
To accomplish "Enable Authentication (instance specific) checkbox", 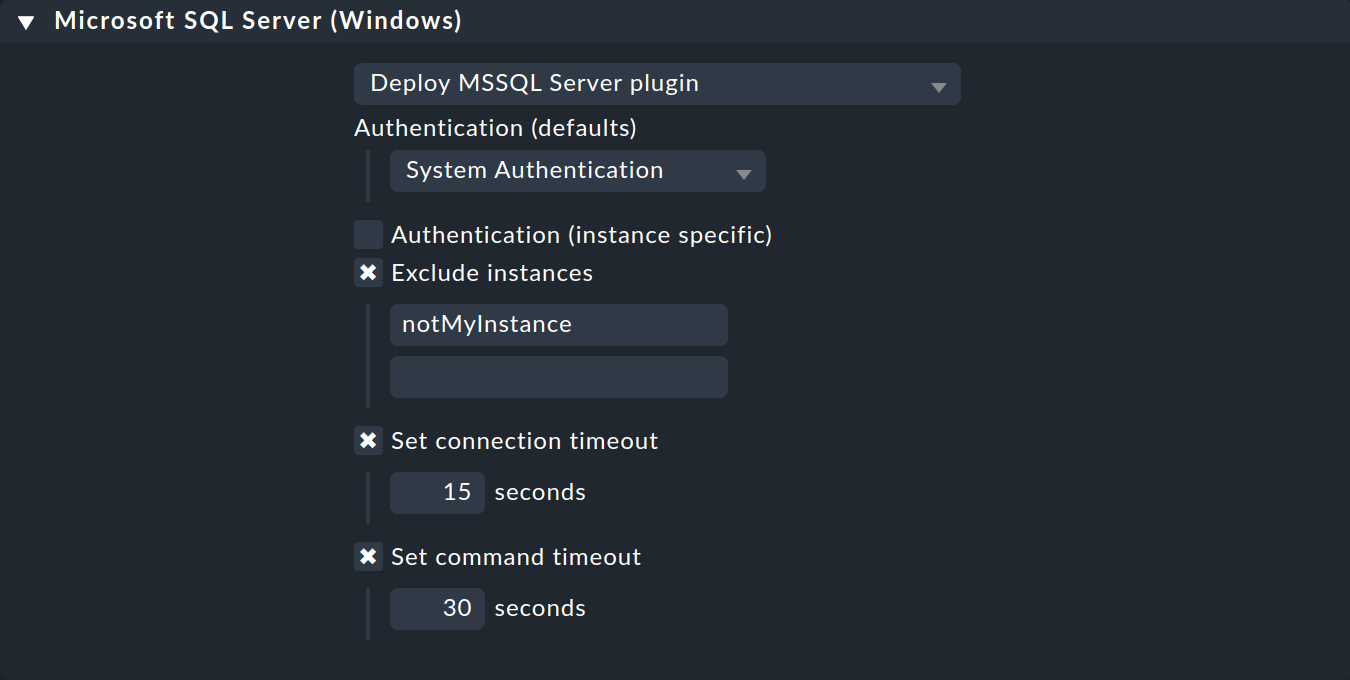I will click(x=368, y=235).
